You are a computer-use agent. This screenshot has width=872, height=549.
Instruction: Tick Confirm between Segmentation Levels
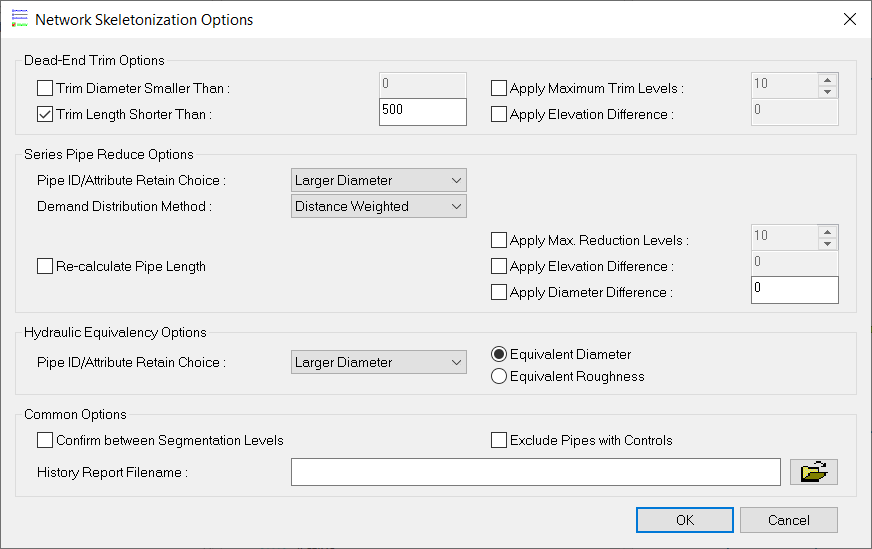click(x=45, y=440)
